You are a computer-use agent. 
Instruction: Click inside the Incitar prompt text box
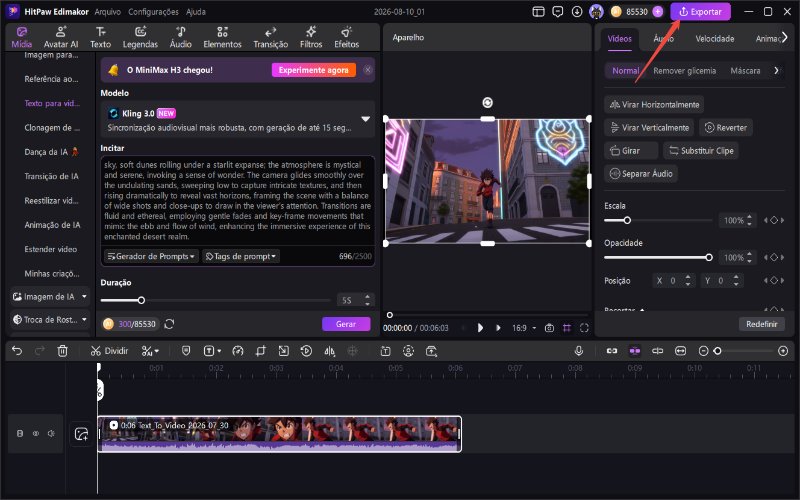238,201
